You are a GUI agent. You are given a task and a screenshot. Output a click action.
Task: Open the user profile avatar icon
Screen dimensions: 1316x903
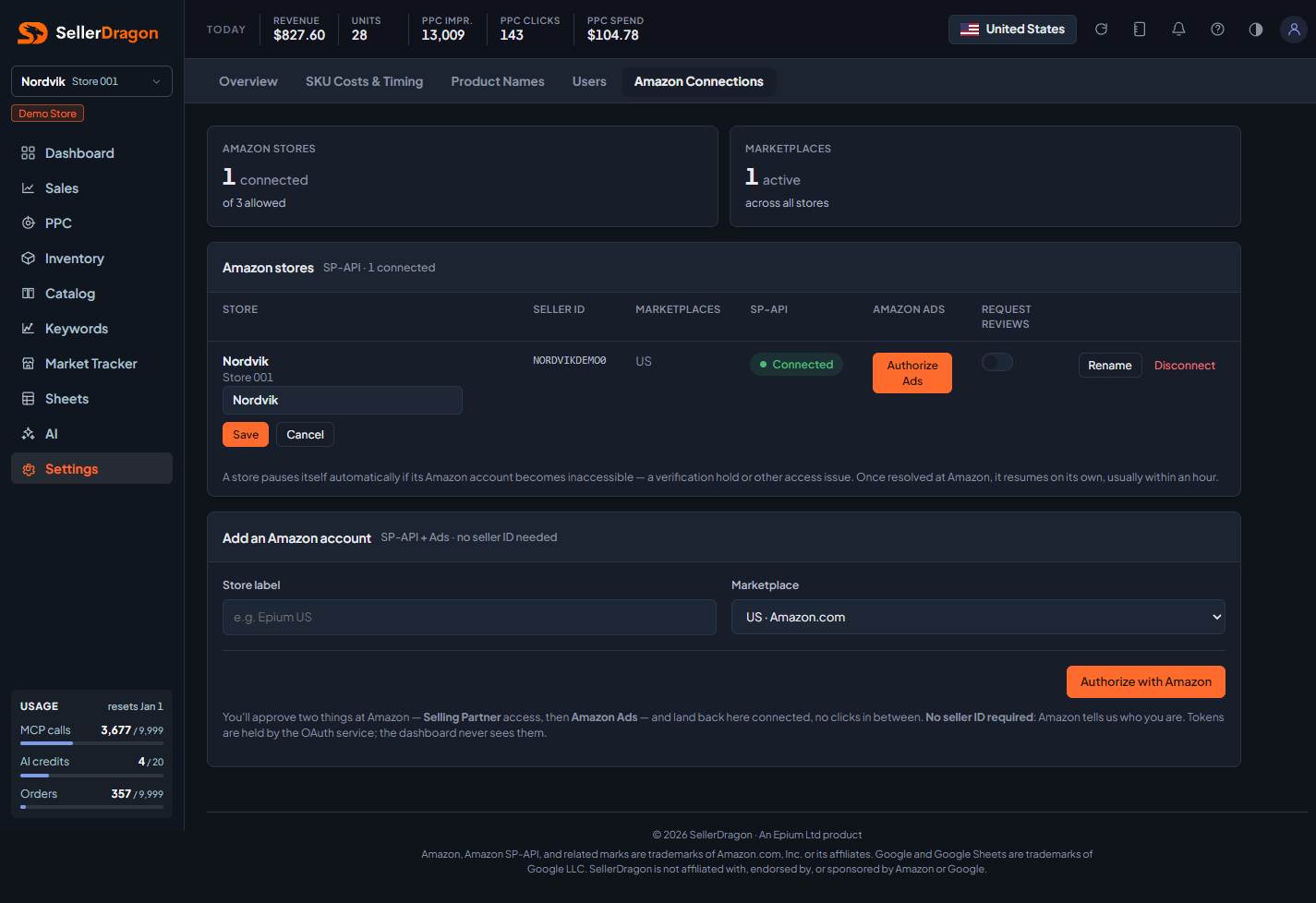1294,30
